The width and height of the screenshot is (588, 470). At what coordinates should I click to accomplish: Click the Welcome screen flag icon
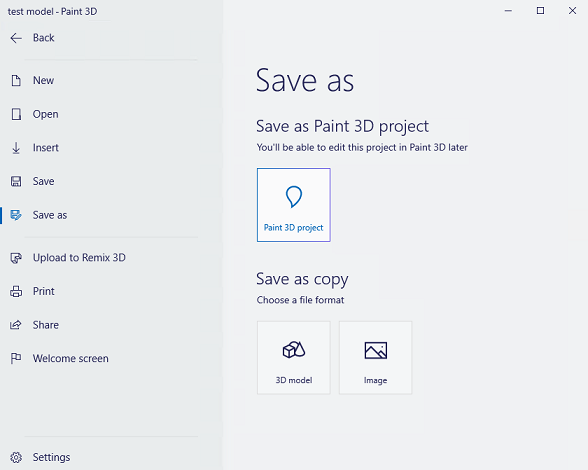click(x=16, y=359)
